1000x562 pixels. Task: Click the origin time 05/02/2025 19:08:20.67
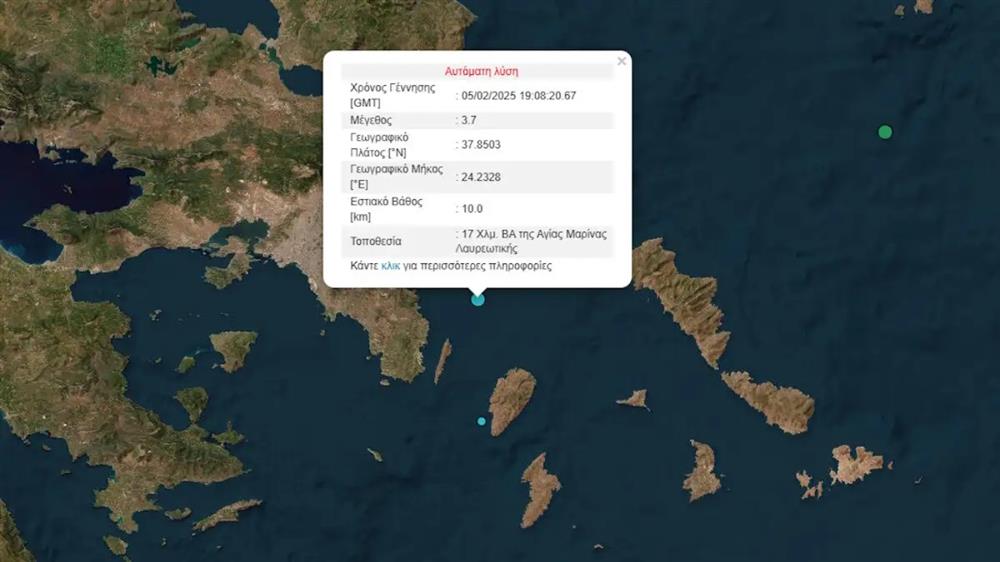[x=518, y=96]
